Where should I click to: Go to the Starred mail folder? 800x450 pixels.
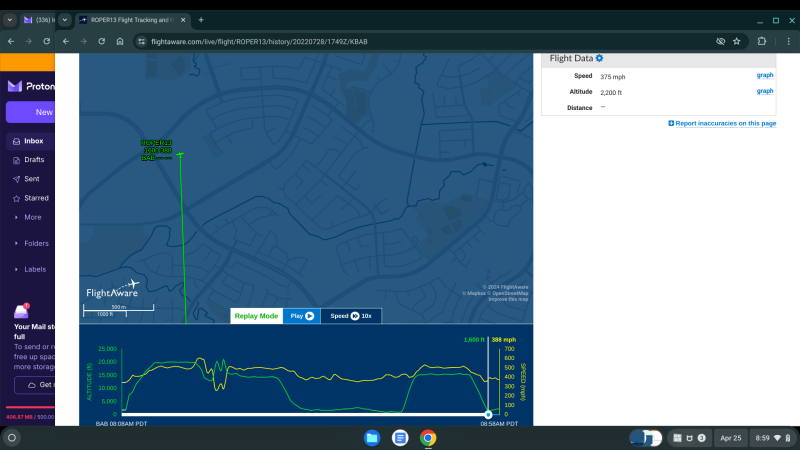pos(36,198)
